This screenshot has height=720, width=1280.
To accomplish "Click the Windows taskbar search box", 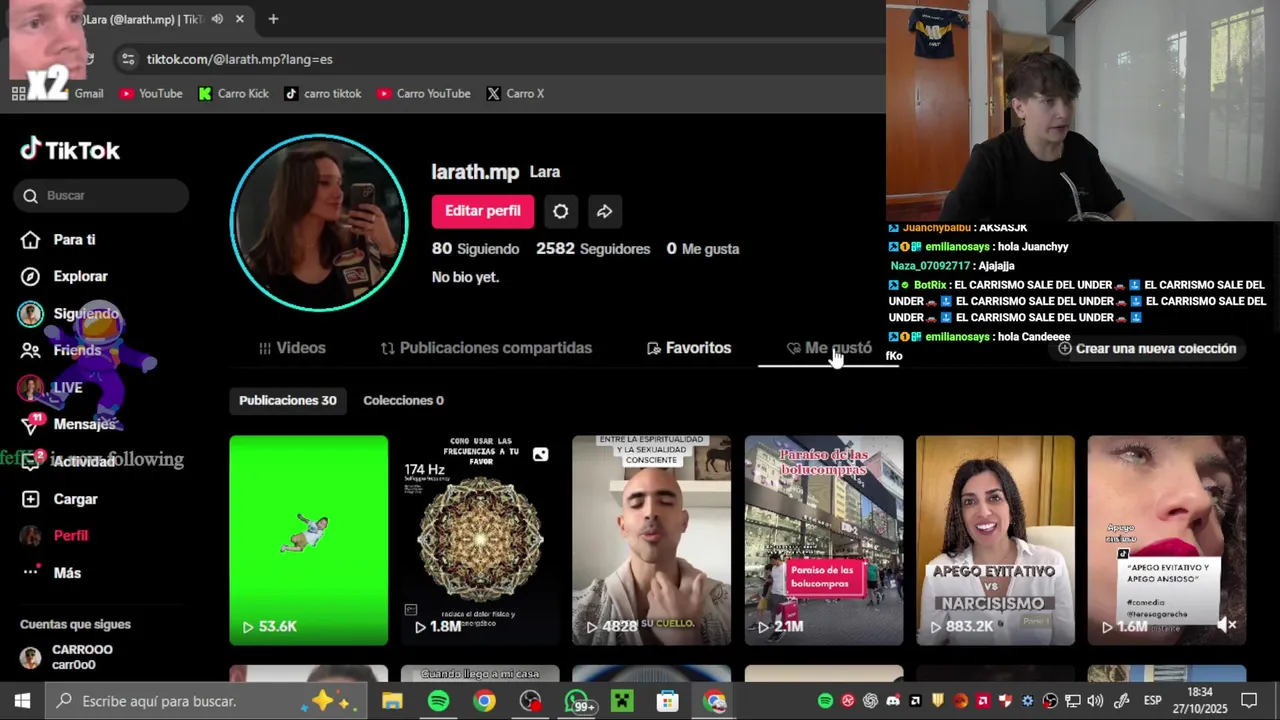I will [x=208, y=701].
